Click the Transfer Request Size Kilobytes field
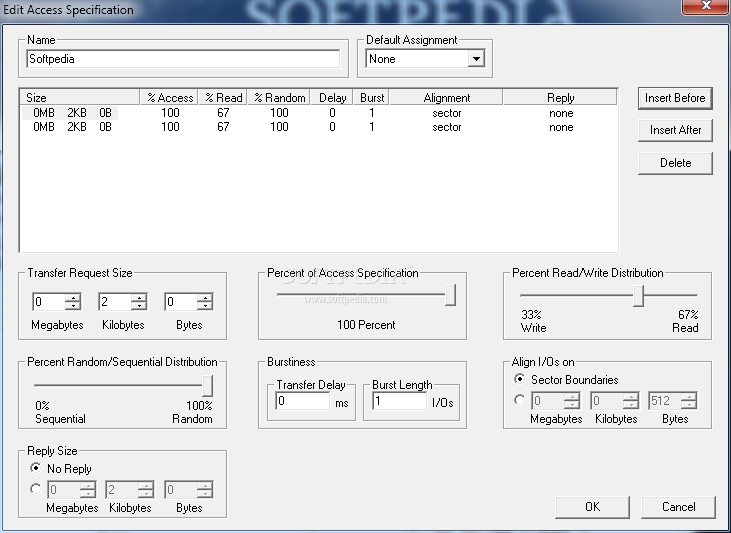Screen dimensions: 731x533 point(115,302)
